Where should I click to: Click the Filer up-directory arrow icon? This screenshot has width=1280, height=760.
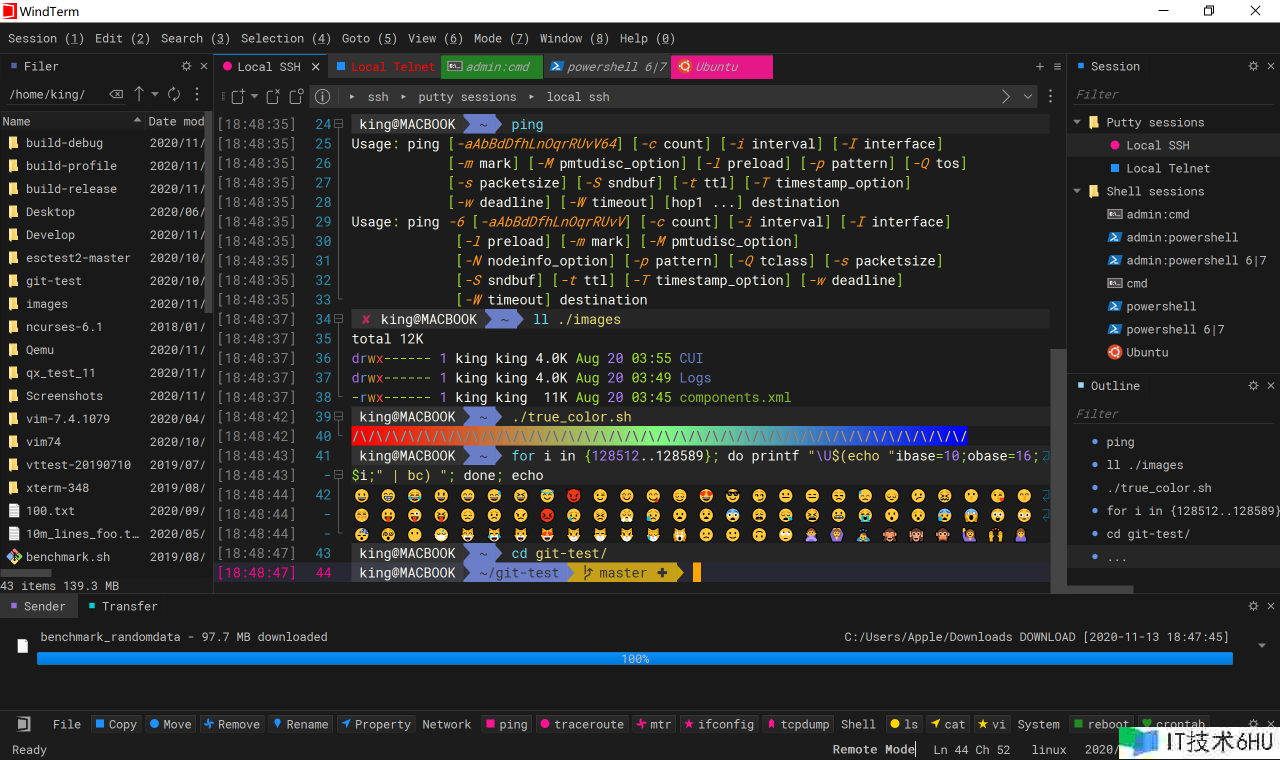point(139,94)
